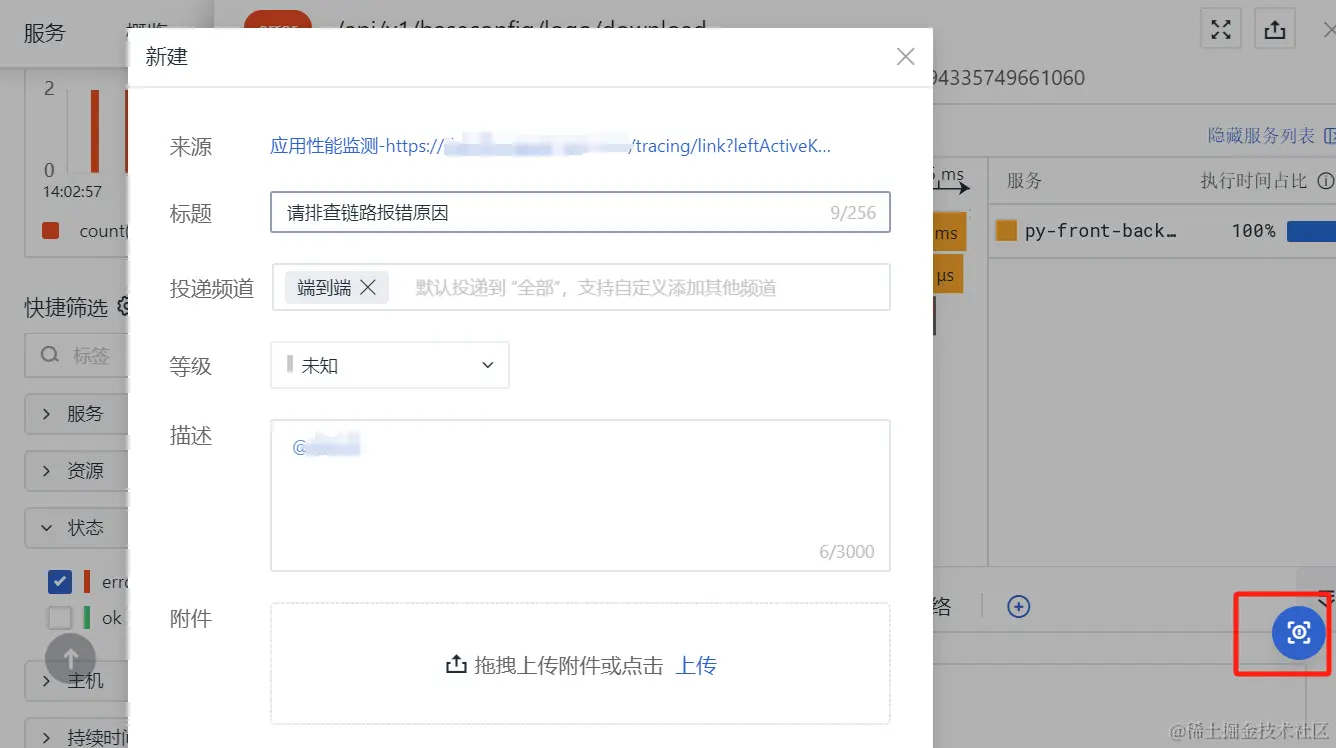The height and width of the screenshot is (748, 1336).
Task: Switch to the 服务 tab at top left
Action: [x=44, y=32]
